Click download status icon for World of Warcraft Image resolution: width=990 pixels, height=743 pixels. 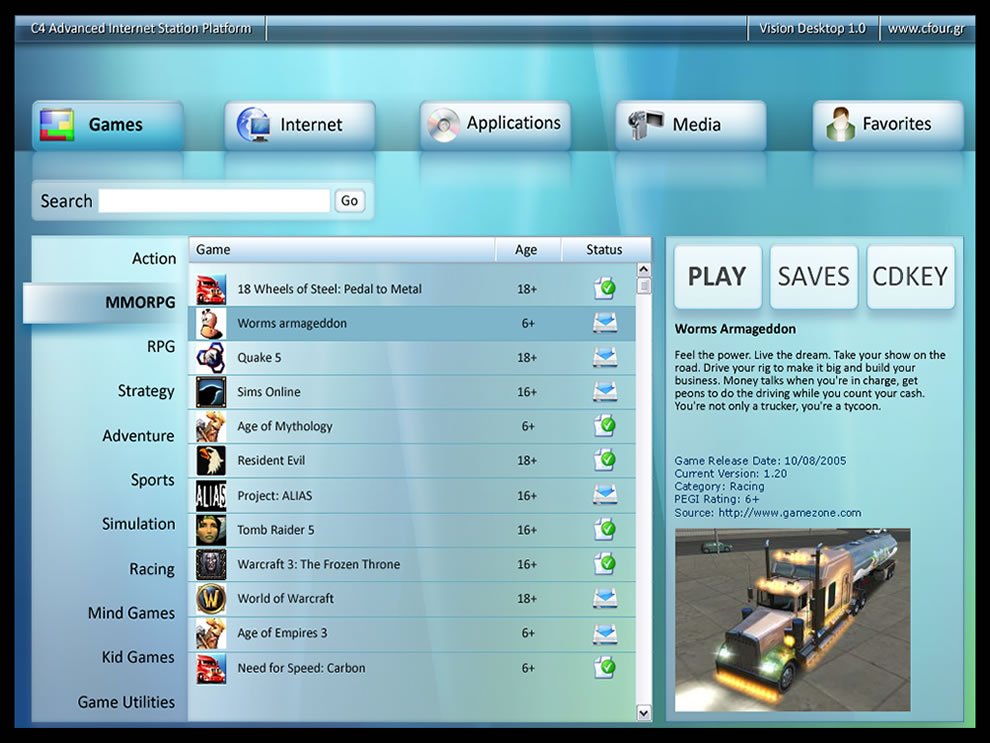[x=605, y=598]
